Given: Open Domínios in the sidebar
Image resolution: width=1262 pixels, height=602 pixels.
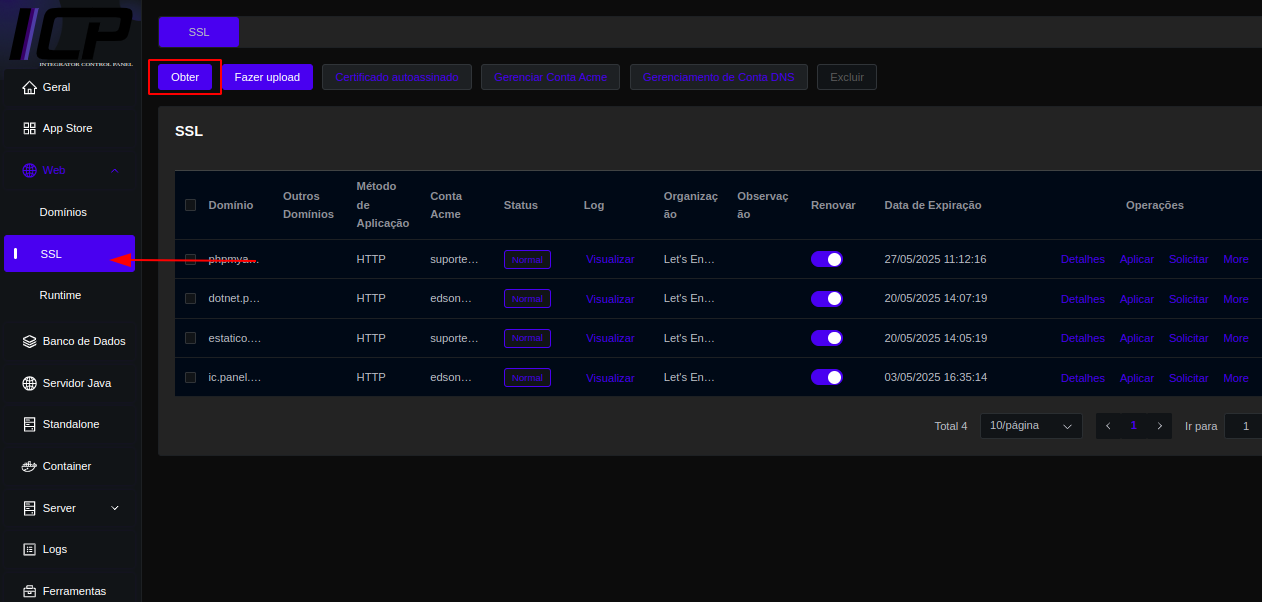Looking at the screenshot, I should pos(63,212).
